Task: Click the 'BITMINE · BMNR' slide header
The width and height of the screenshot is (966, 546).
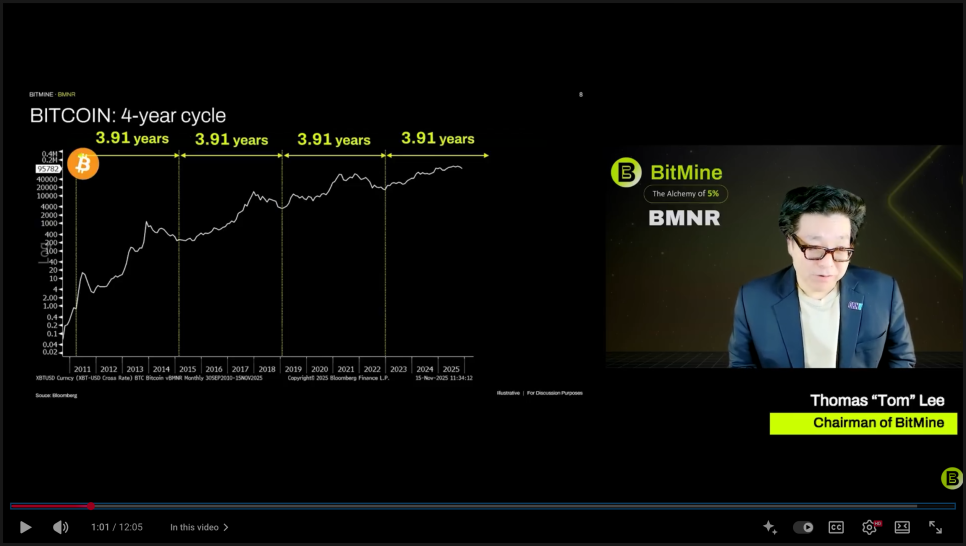Action: pos(52,94)
